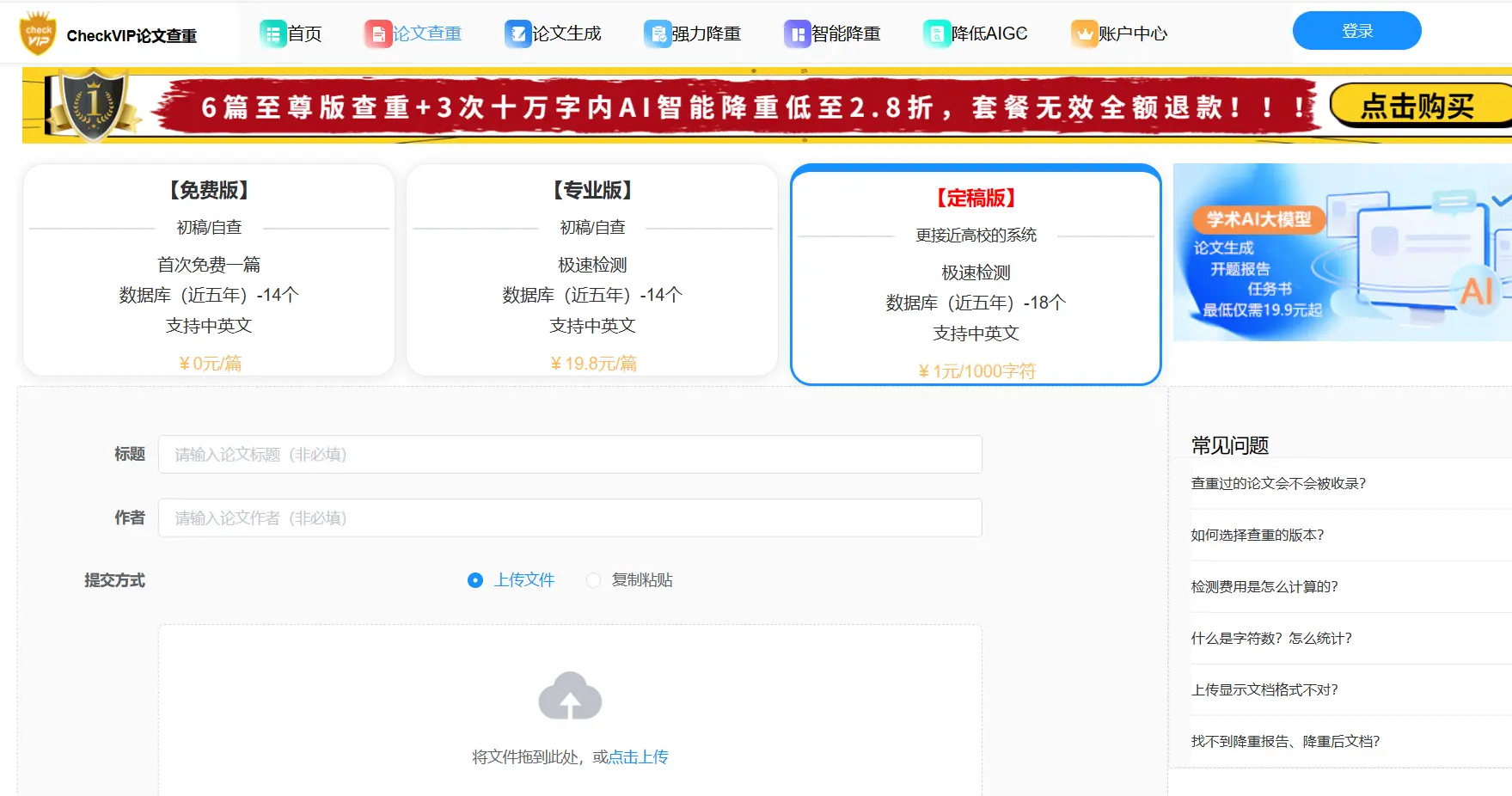Viewport: 1512px width, 796px height.
Task: Select the 上传文件 radio button
Action: [475, 580]
